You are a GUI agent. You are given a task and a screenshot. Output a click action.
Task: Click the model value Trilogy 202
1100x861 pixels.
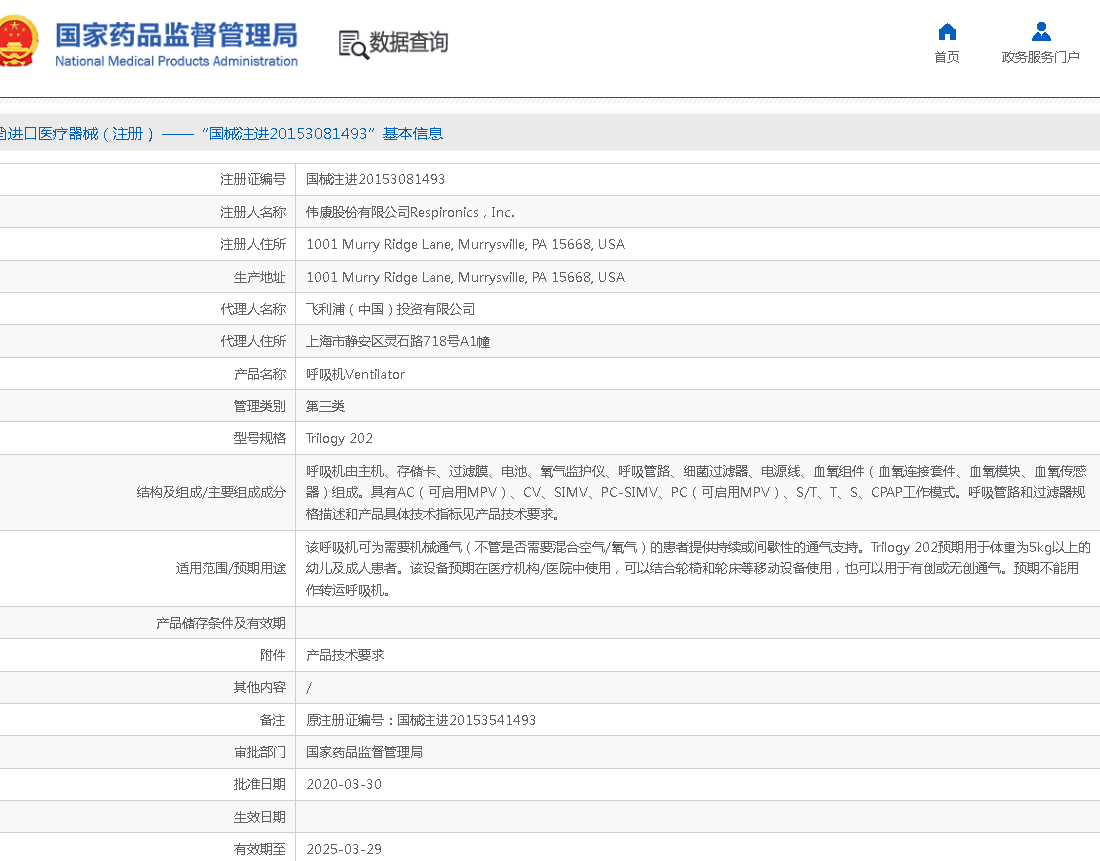[x=339, y=438]
